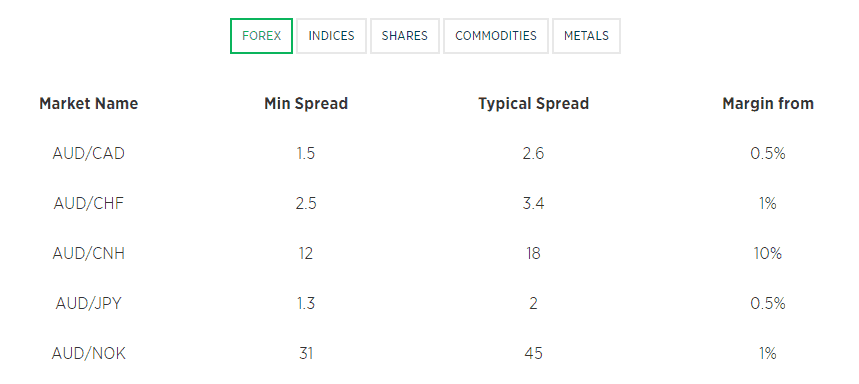The width and height of the screenshot is (859, 384).
Task: Click AUD/CHF typical spread value 3.4
Action: [534, 204]
